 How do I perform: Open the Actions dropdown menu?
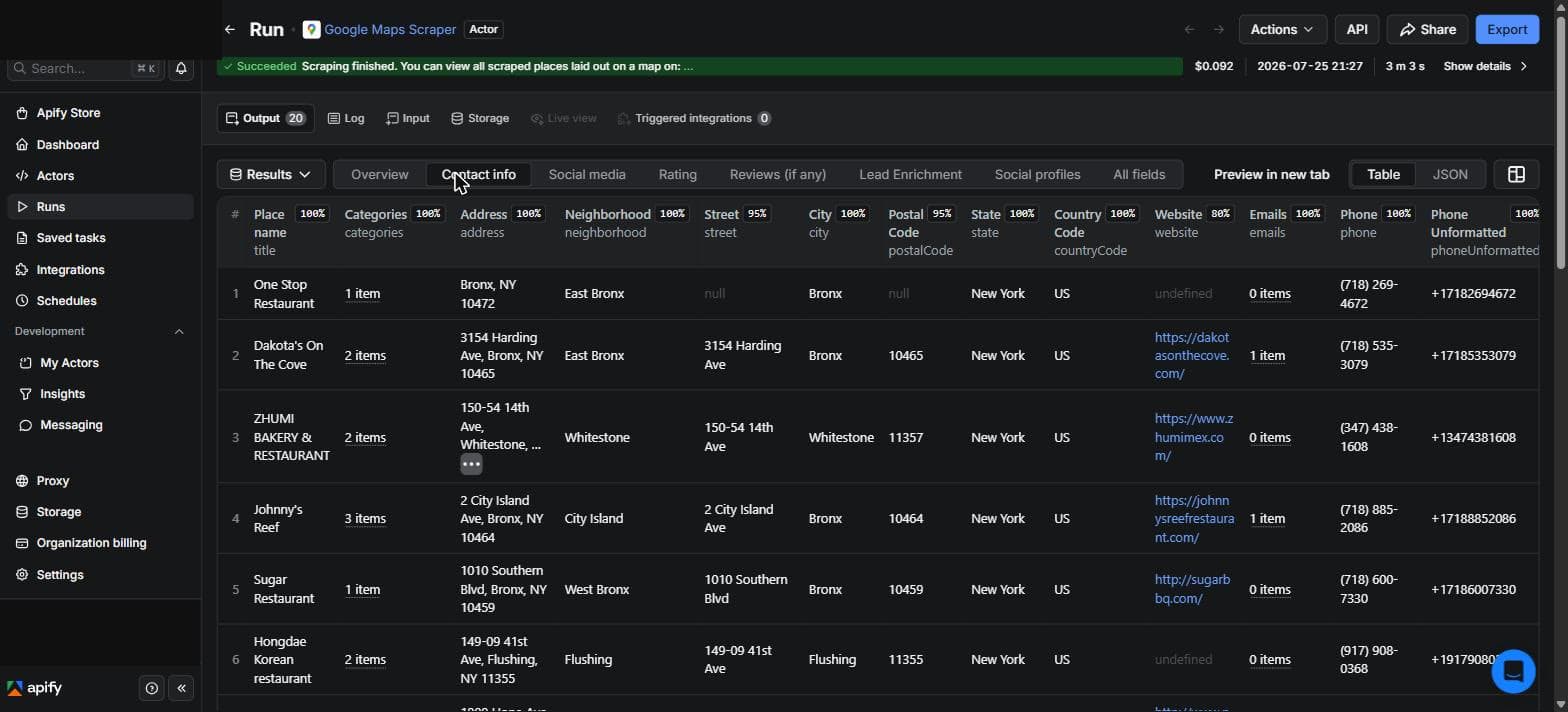(x=1282, y=29)
